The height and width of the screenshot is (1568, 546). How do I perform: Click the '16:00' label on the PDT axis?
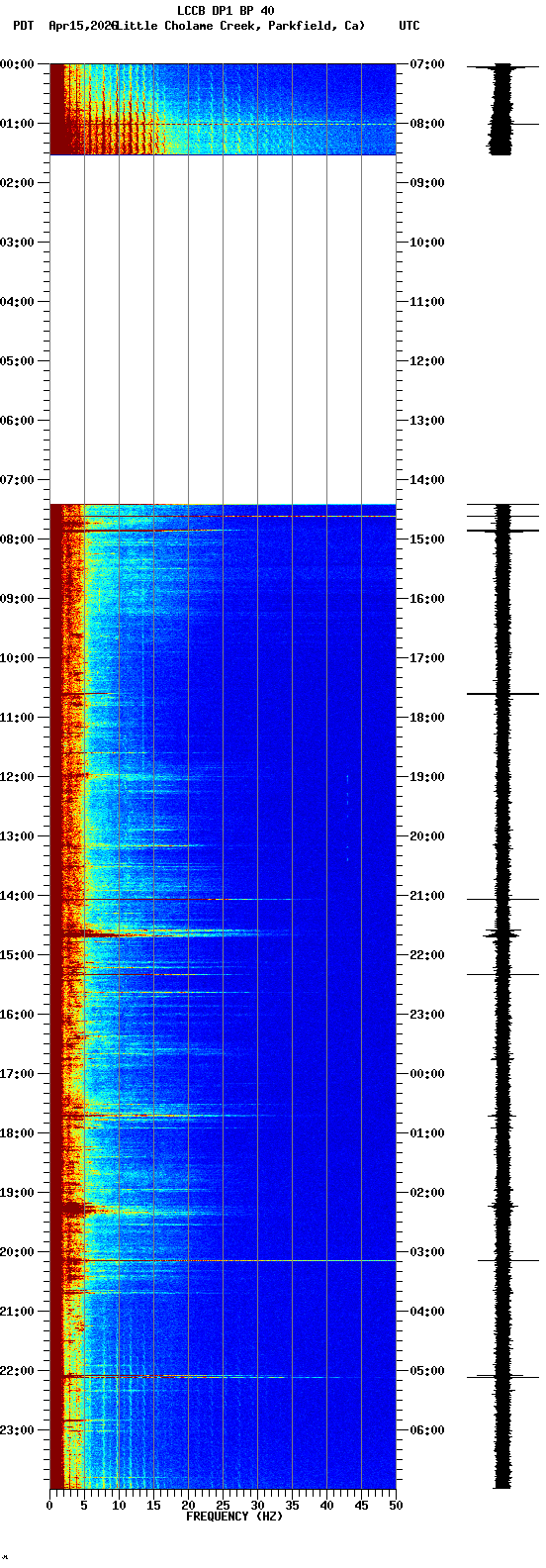16,1015
